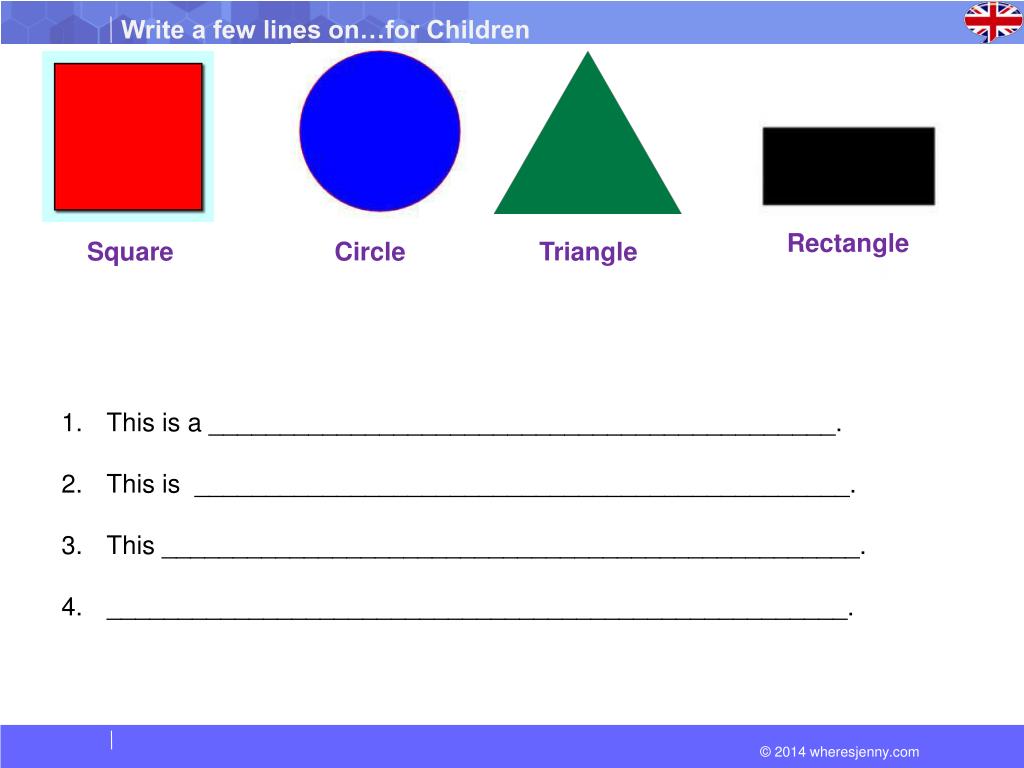Click the blue circle shape
Viewport: 1024px width, 768px height.
379,131
